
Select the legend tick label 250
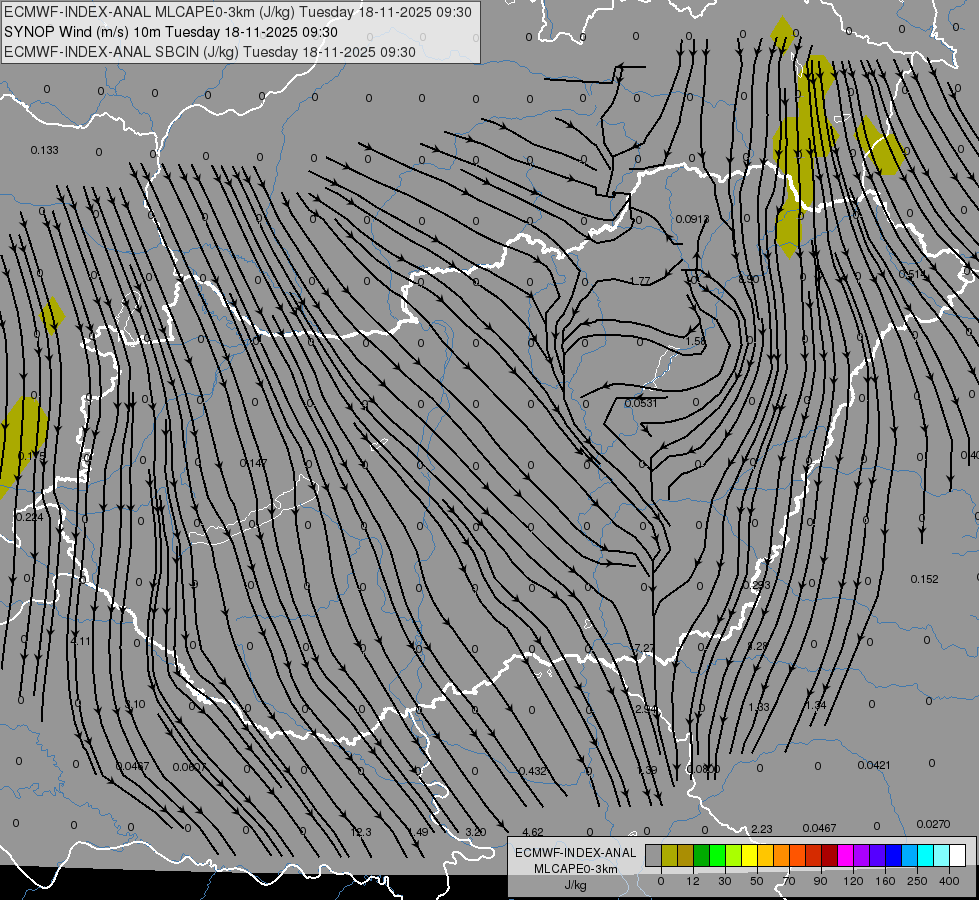click(x=917, y=881)
